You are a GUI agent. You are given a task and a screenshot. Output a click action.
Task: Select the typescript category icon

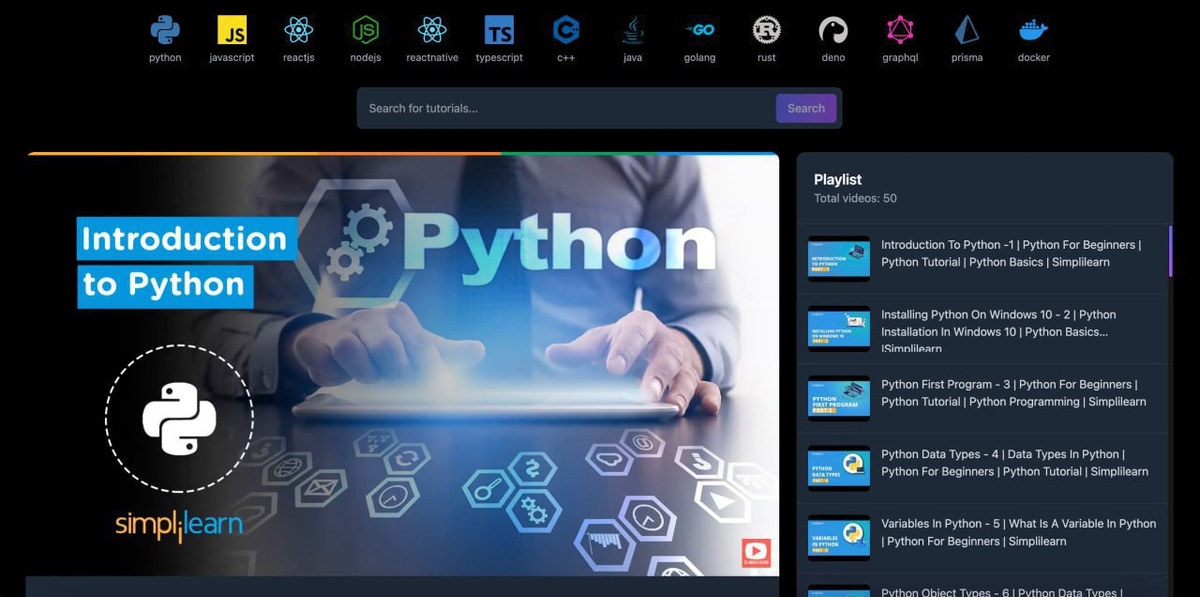499,31
